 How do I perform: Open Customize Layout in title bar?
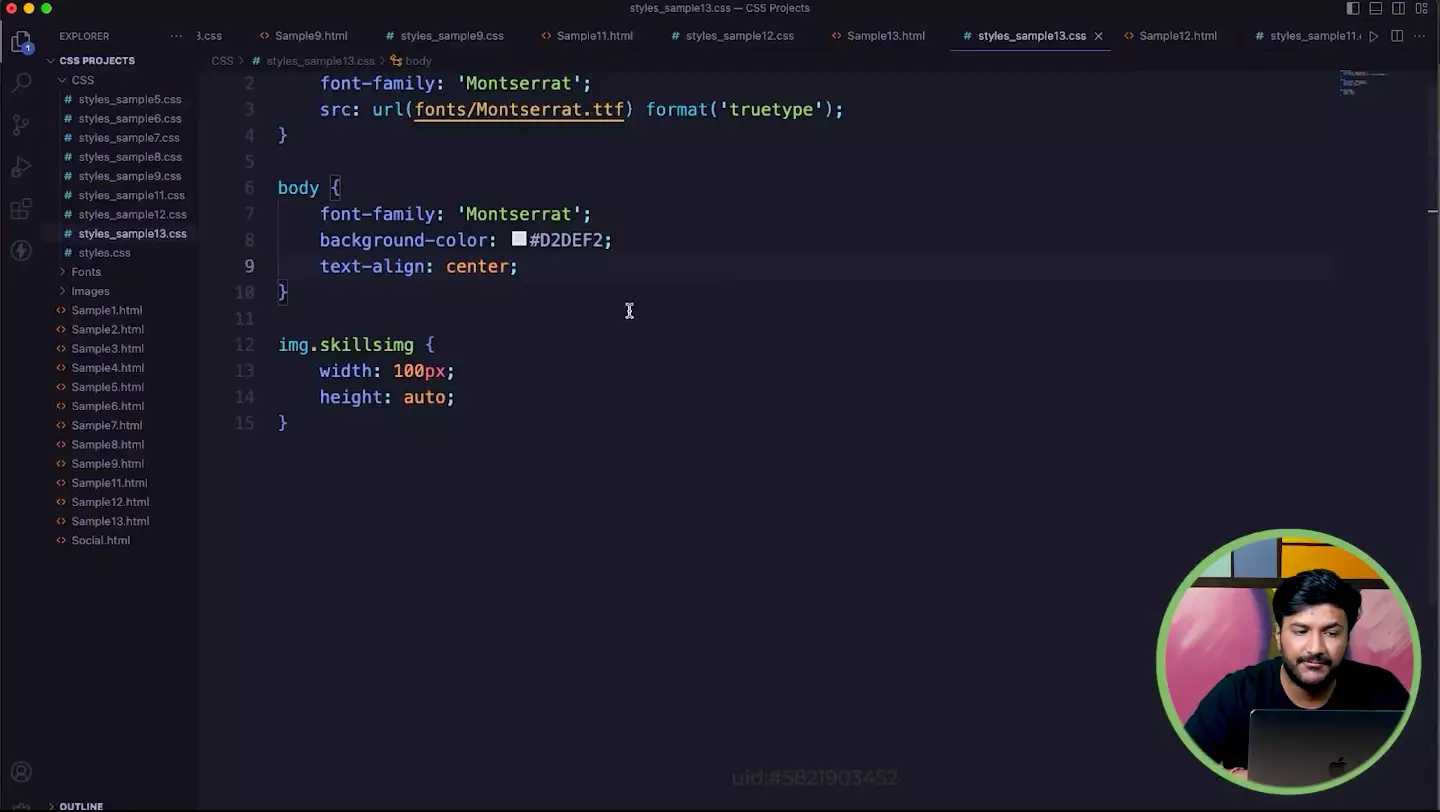1422,8
